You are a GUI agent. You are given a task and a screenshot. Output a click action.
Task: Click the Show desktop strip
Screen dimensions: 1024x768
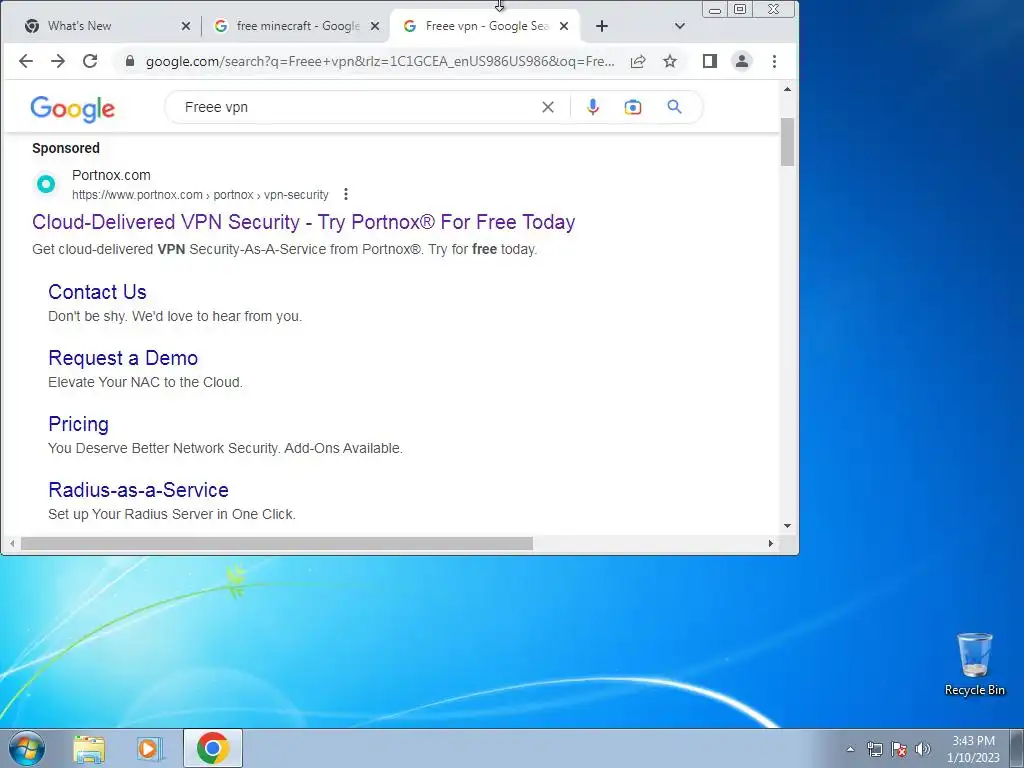[x=1017, y=748]
